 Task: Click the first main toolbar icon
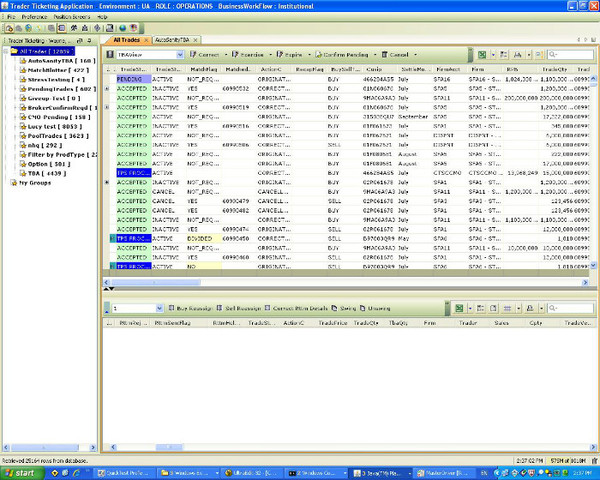9,28
